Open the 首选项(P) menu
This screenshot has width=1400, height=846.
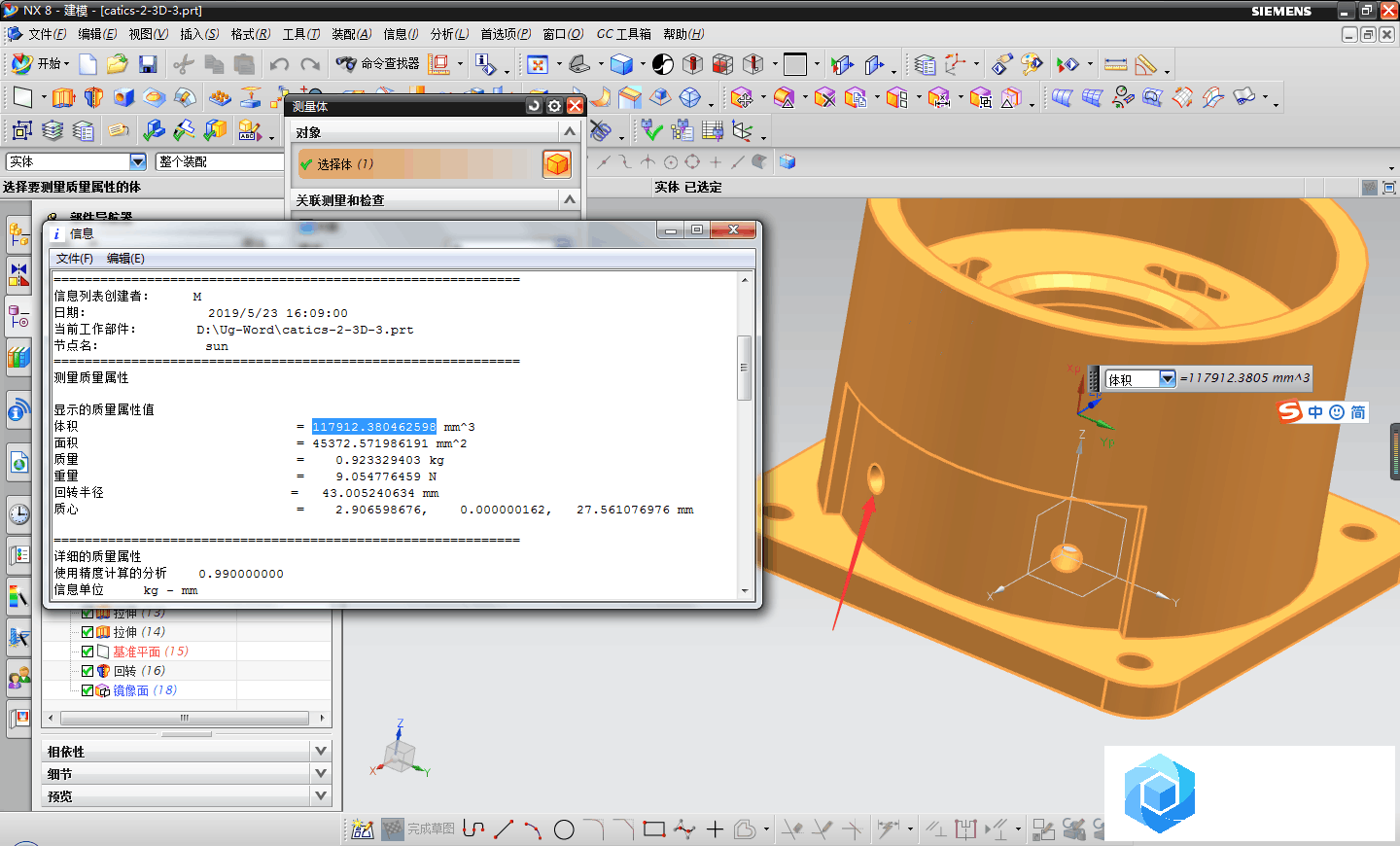506,34
